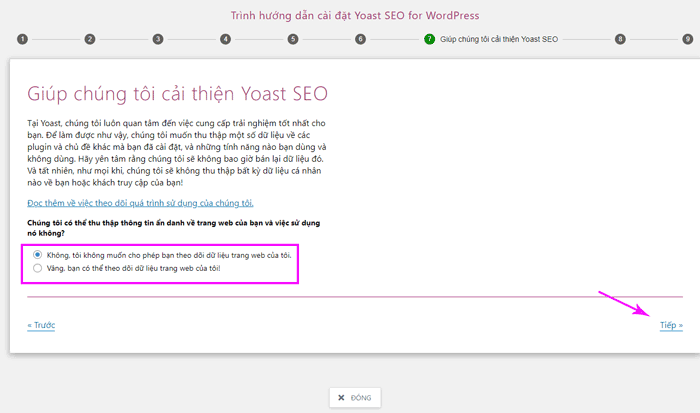
Task: Click the page heading 'Giúp chúng tôi cải thiện Yoast SEO'
Action: pos(177,94)
